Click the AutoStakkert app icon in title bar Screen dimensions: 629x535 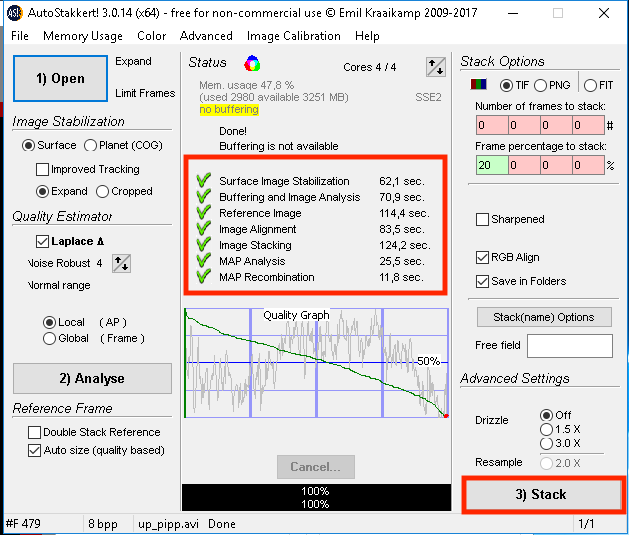point(11,14)
